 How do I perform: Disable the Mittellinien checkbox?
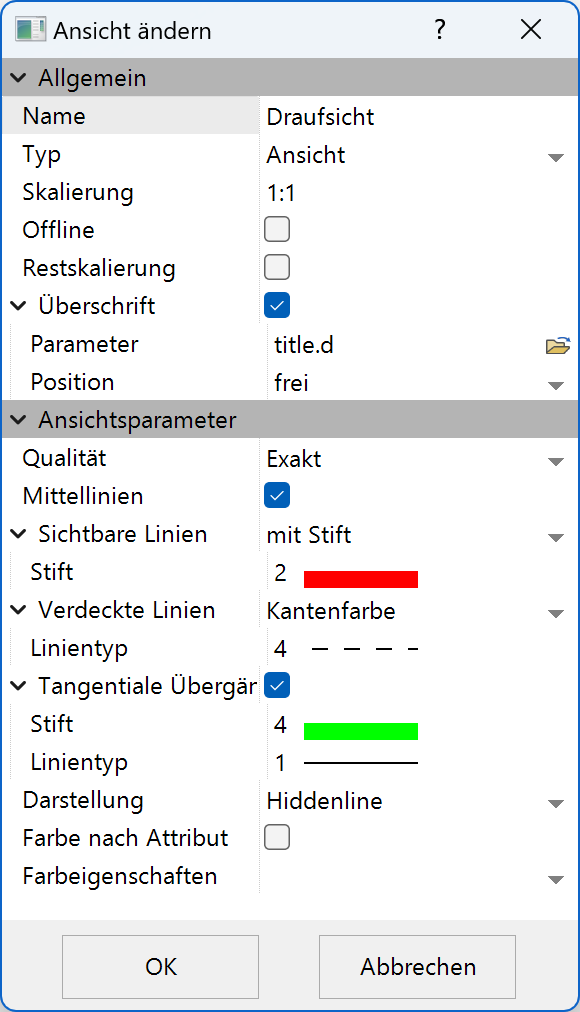coord(276,496)
